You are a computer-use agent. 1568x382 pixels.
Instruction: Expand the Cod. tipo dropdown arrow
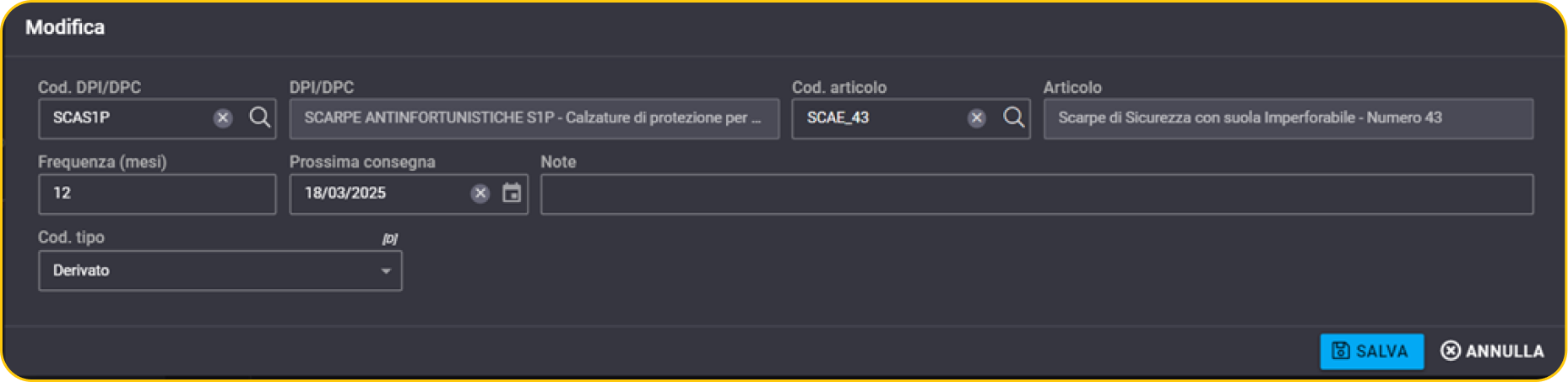pyautogui.click(x=386, y=271)
